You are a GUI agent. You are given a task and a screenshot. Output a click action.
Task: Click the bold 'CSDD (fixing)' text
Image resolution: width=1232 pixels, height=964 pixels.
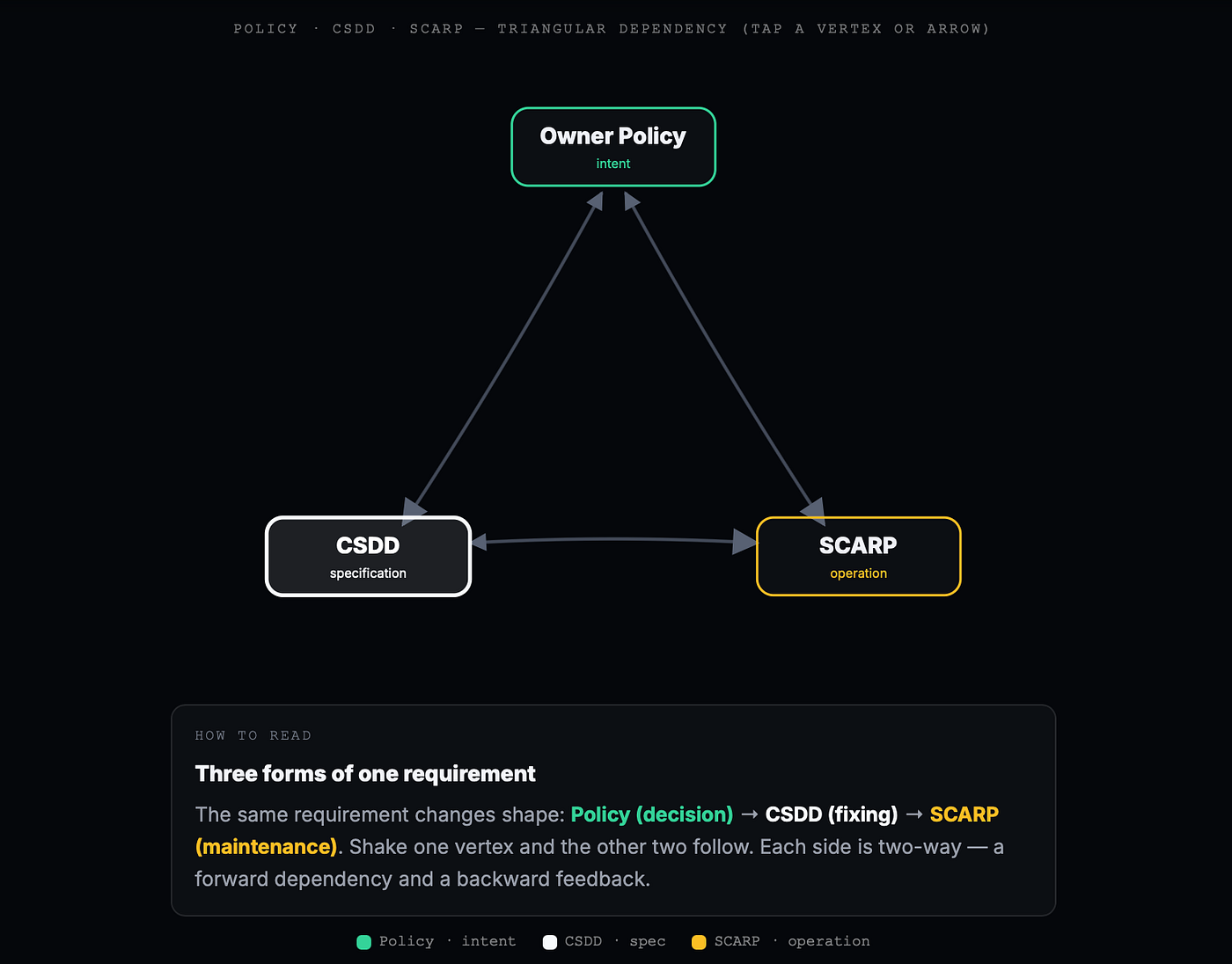(832, 814)
